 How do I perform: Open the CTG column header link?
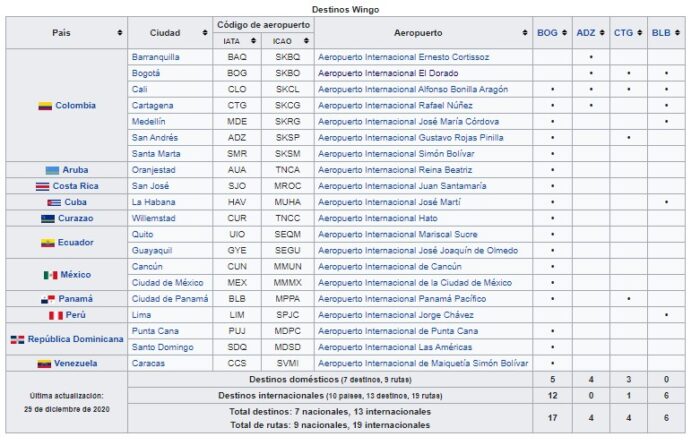tap(622, 33)
